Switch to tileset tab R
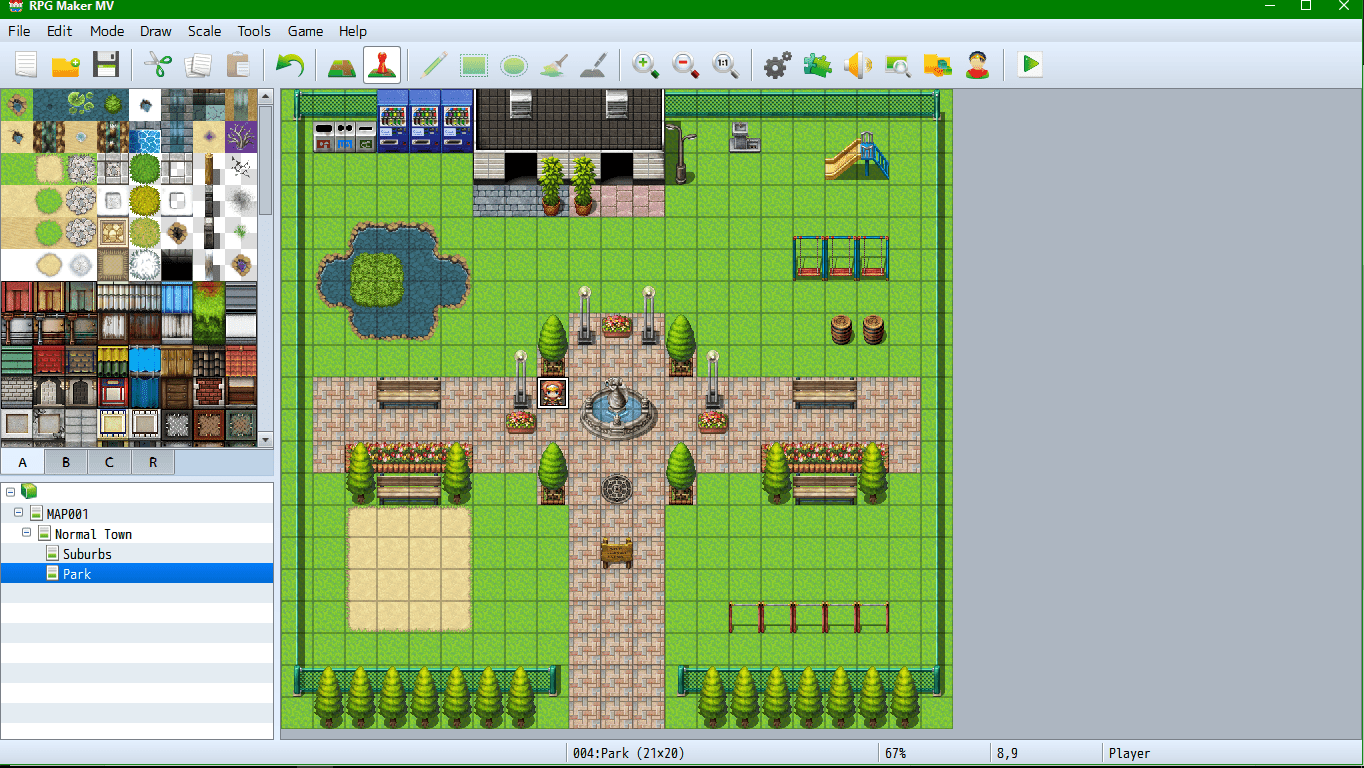This screenshot has height=768, width=1364. click(x=152, y=462)
